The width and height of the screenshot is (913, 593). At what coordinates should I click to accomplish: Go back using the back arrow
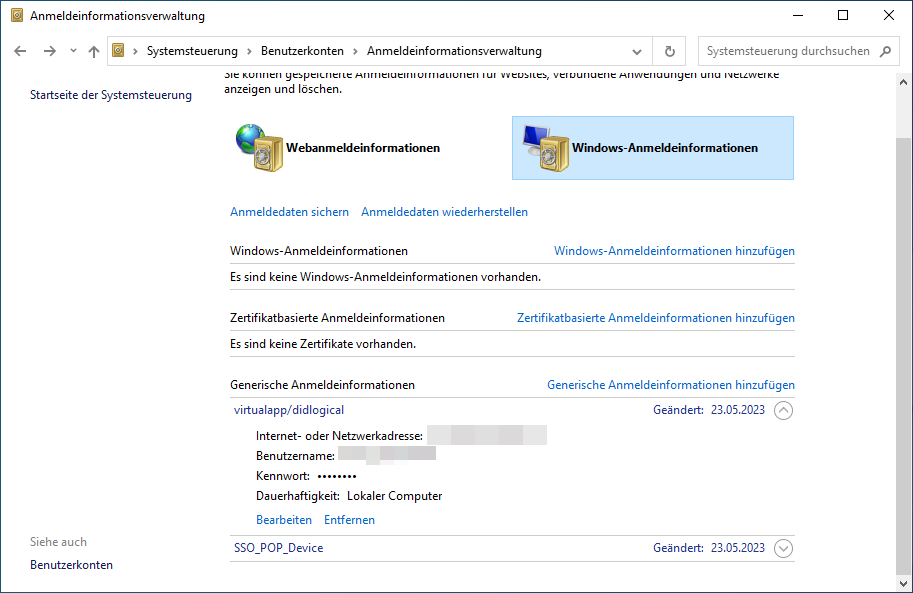click(20, 51)
